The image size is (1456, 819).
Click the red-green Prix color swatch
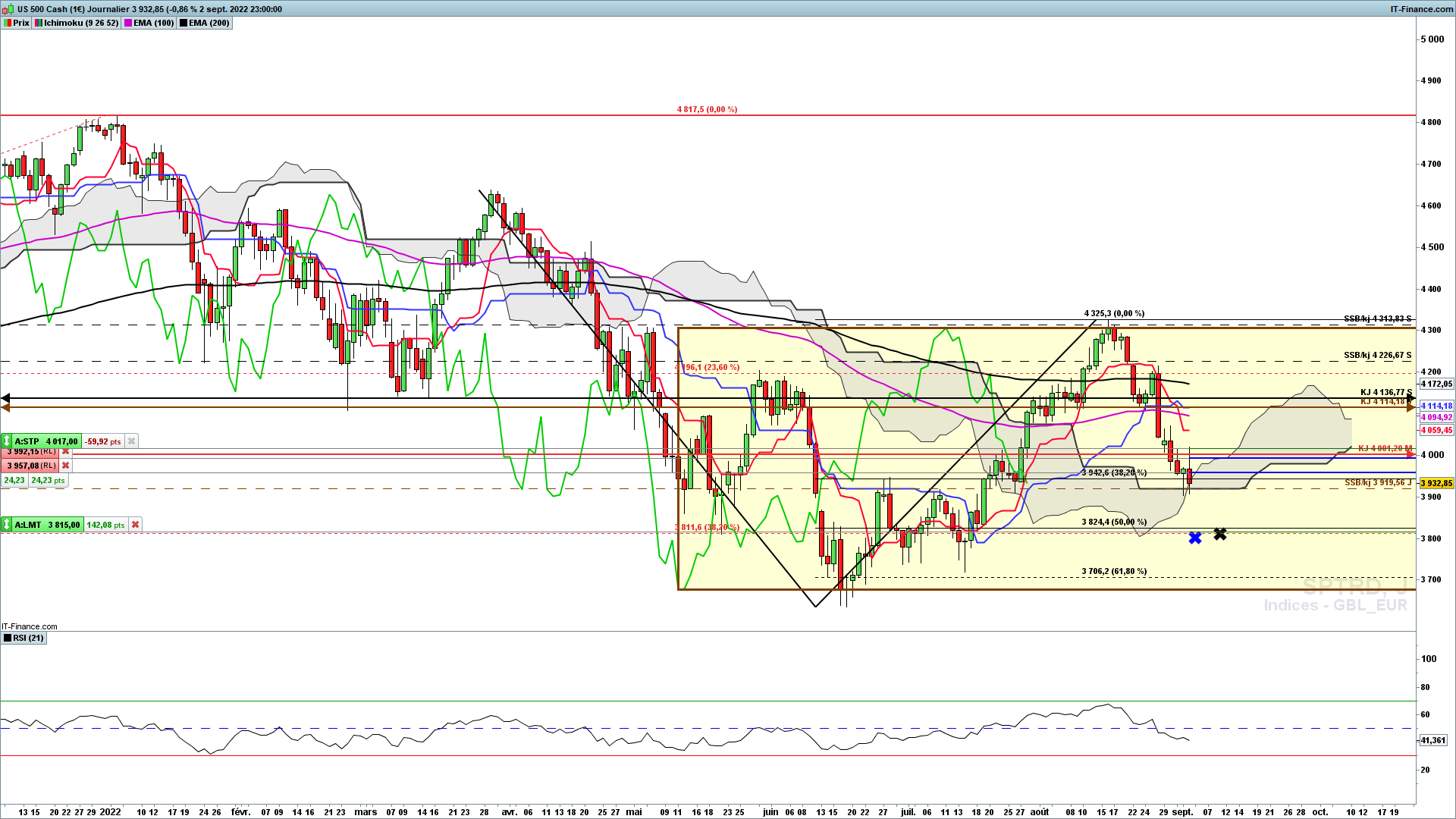(x=7, y=23)
